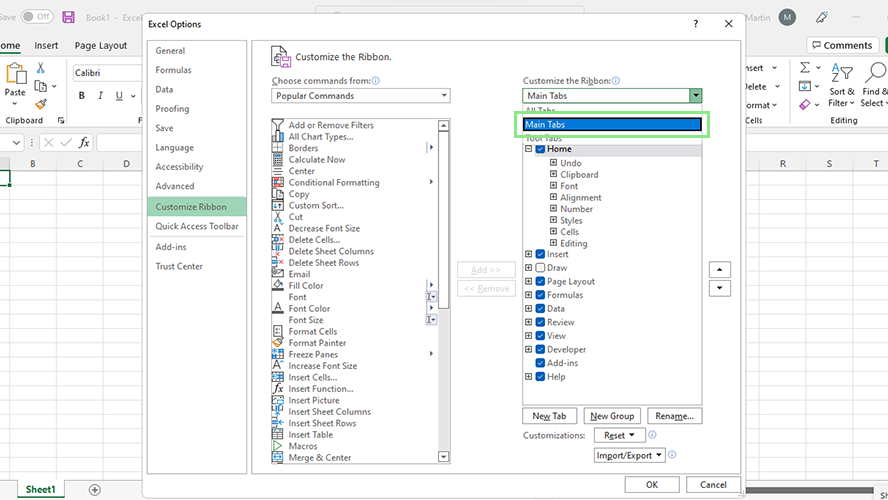The width and height of the screenshot is (888, 500).
Task: Click the Rename... button
Action: tap(674, 416)
